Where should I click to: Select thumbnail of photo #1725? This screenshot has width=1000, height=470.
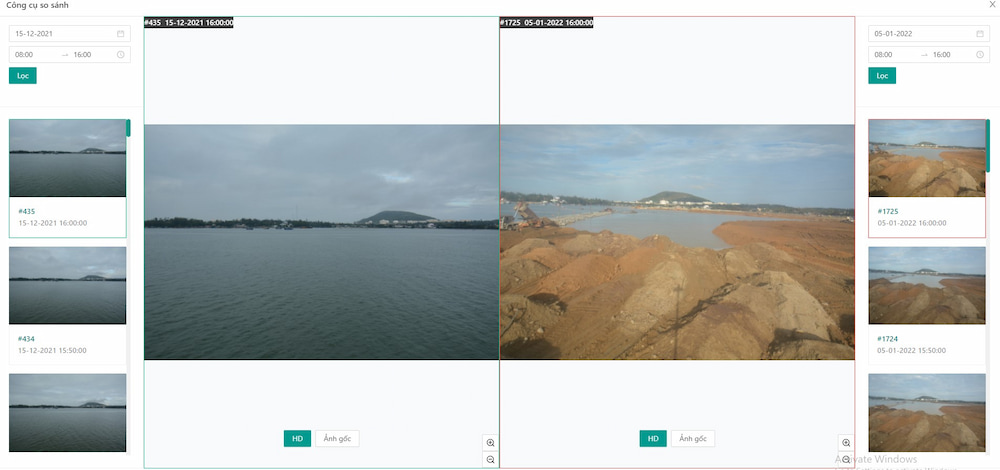pyautogui.click(x=927, y=158)
